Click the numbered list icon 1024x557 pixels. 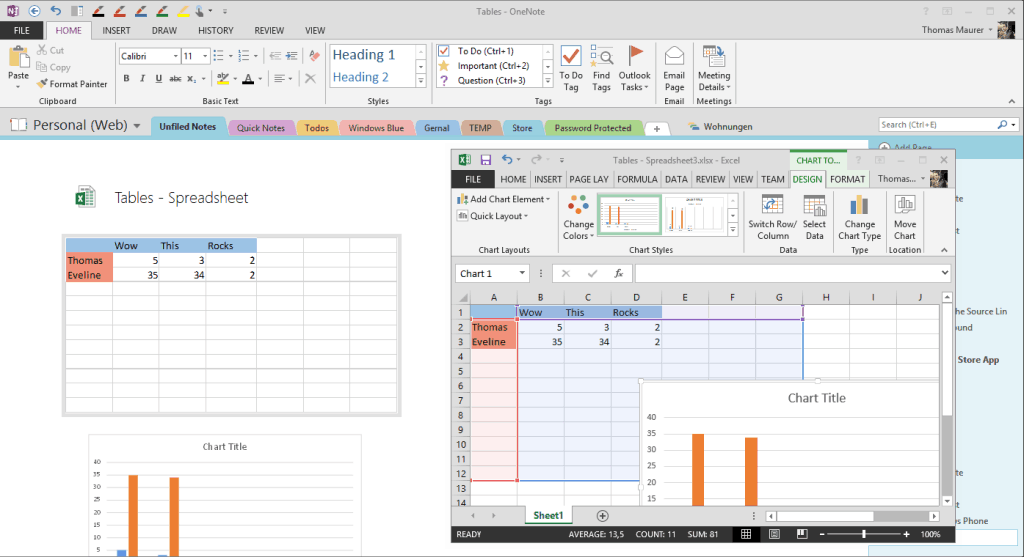tap(244, 56)
